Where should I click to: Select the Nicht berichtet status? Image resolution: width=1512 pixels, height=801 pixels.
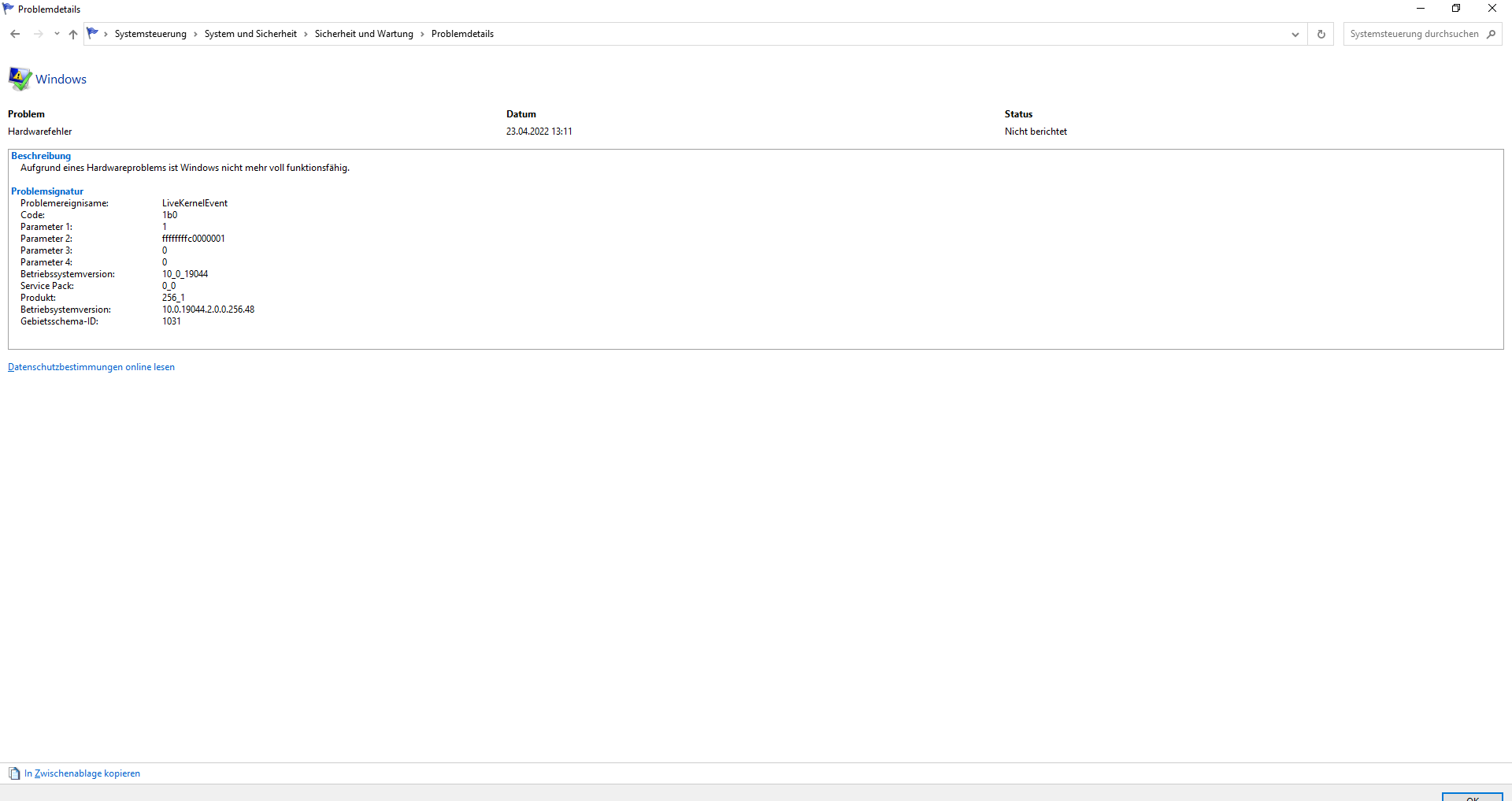(1036, 132)
